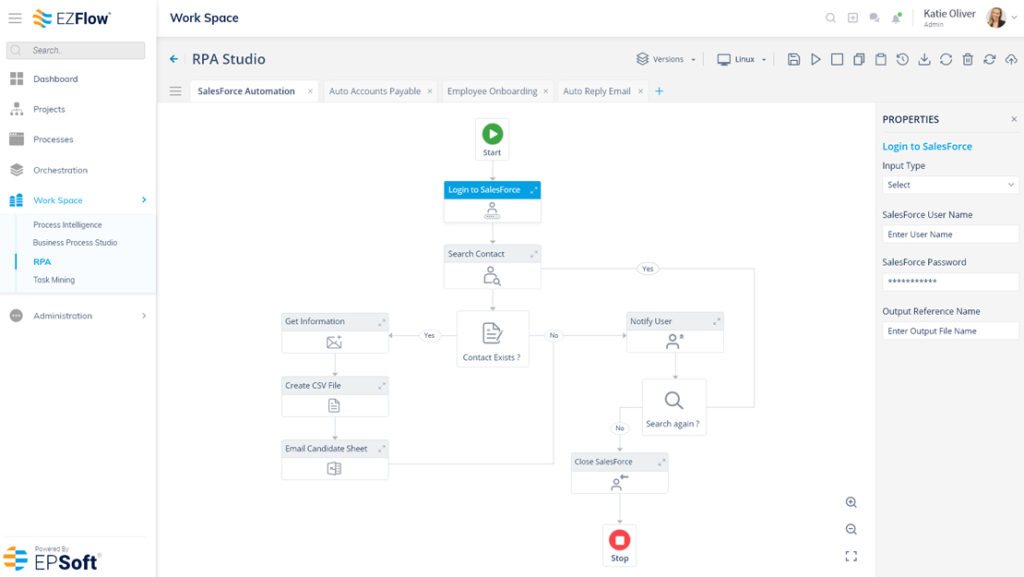Go back using the blue back arrow
The height and width of the screenshot is (577, 1024).
(172, 59)
